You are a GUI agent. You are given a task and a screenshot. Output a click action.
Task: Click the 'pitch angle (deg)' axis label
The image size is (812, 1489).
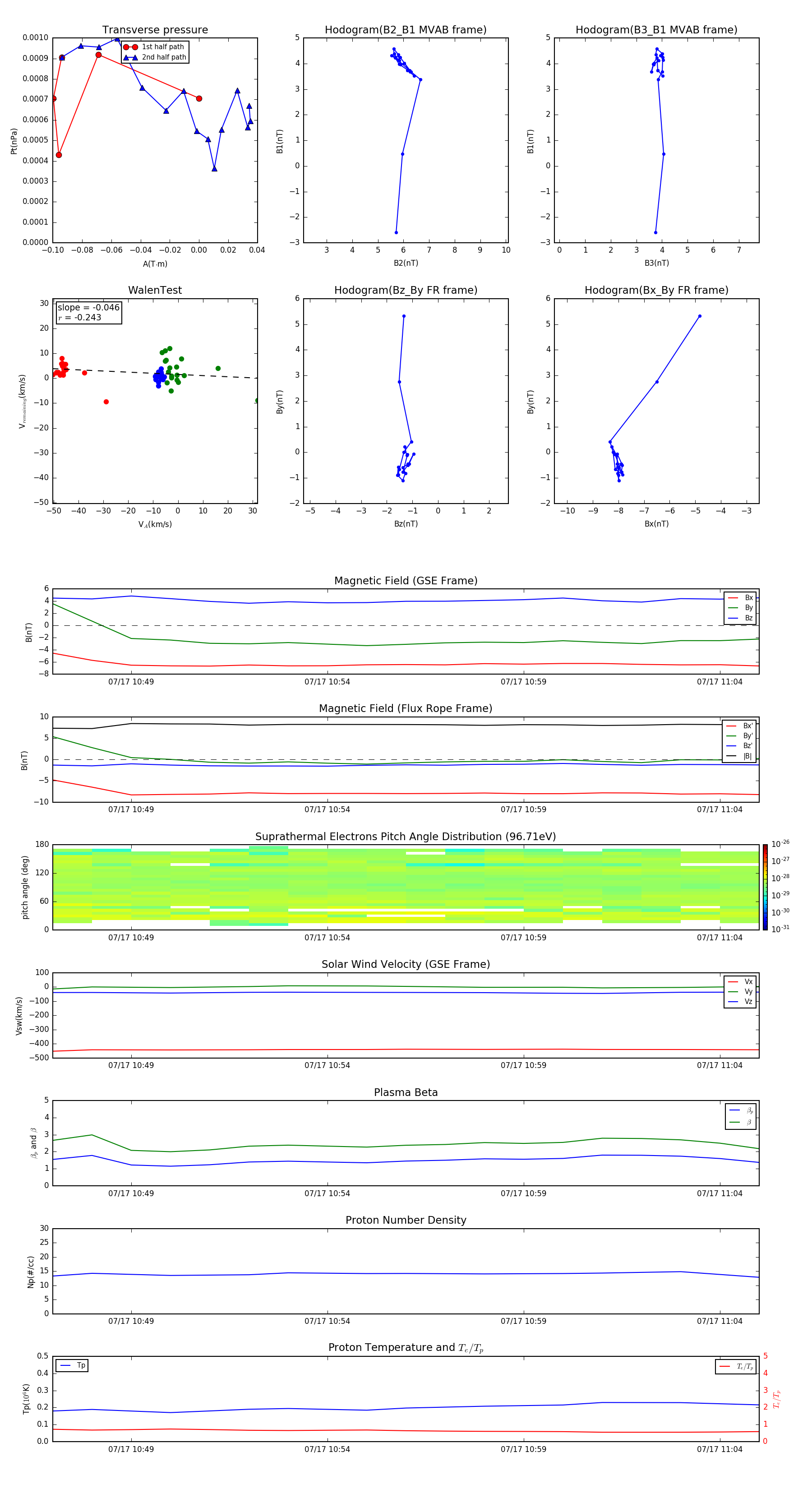click(x=25, y=887)
